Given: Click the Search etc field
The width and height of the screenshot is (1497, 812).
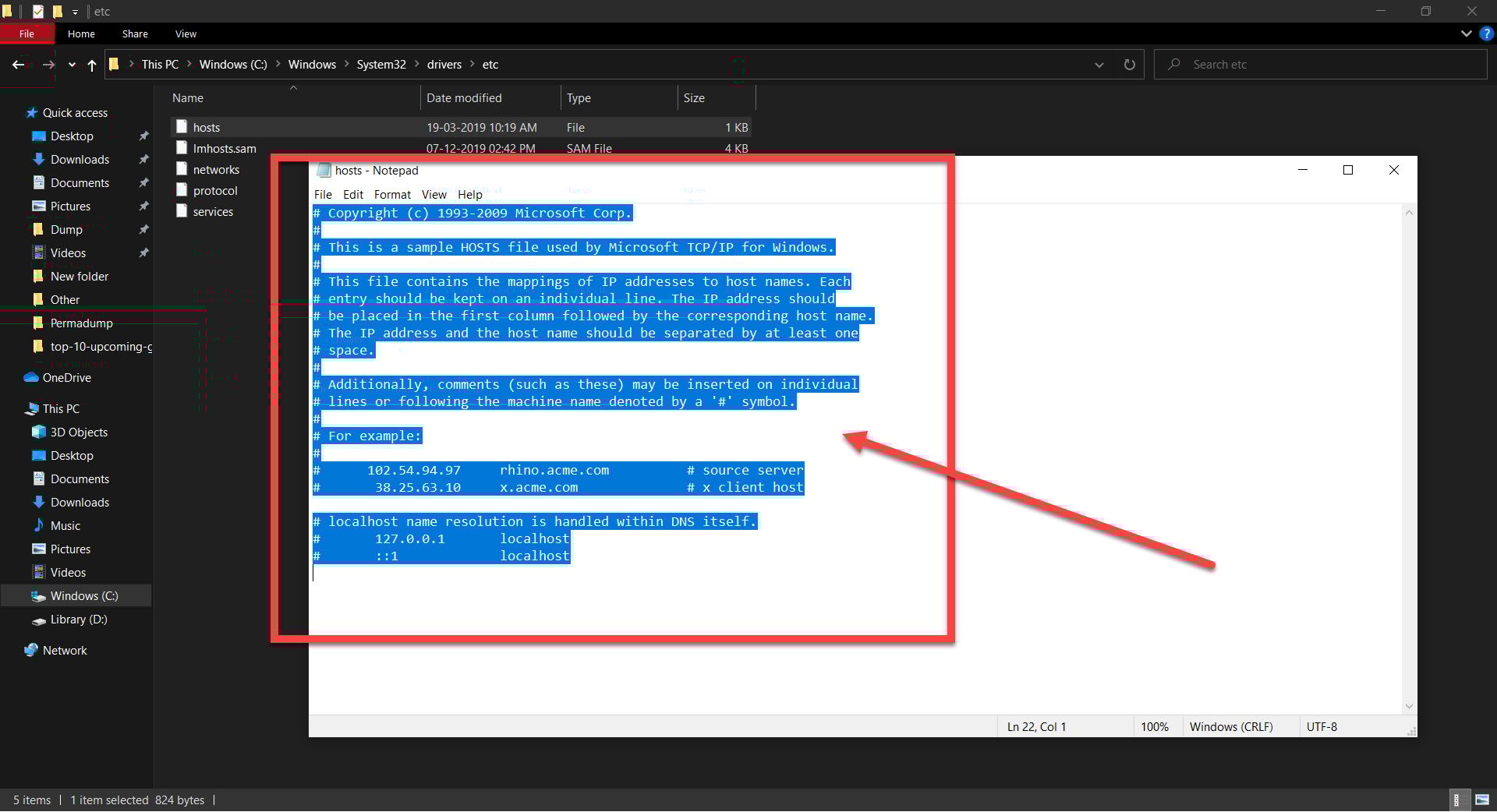Looking at the screenshot, I should [1321, 65].
